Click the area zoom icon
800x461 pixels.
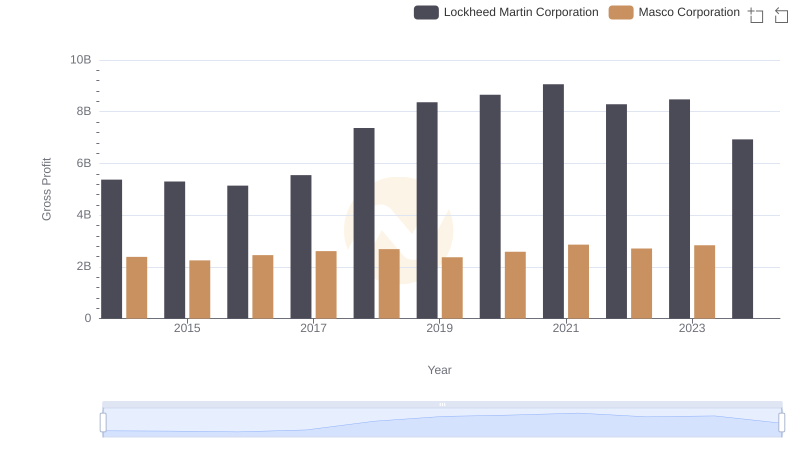(756, 15)
